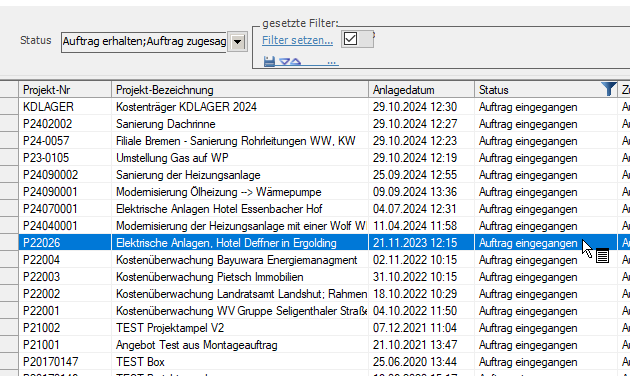Click date 31.10.2022 10:15
The image size is (630, 376).
pyautogui.click(x=415, y=277)
